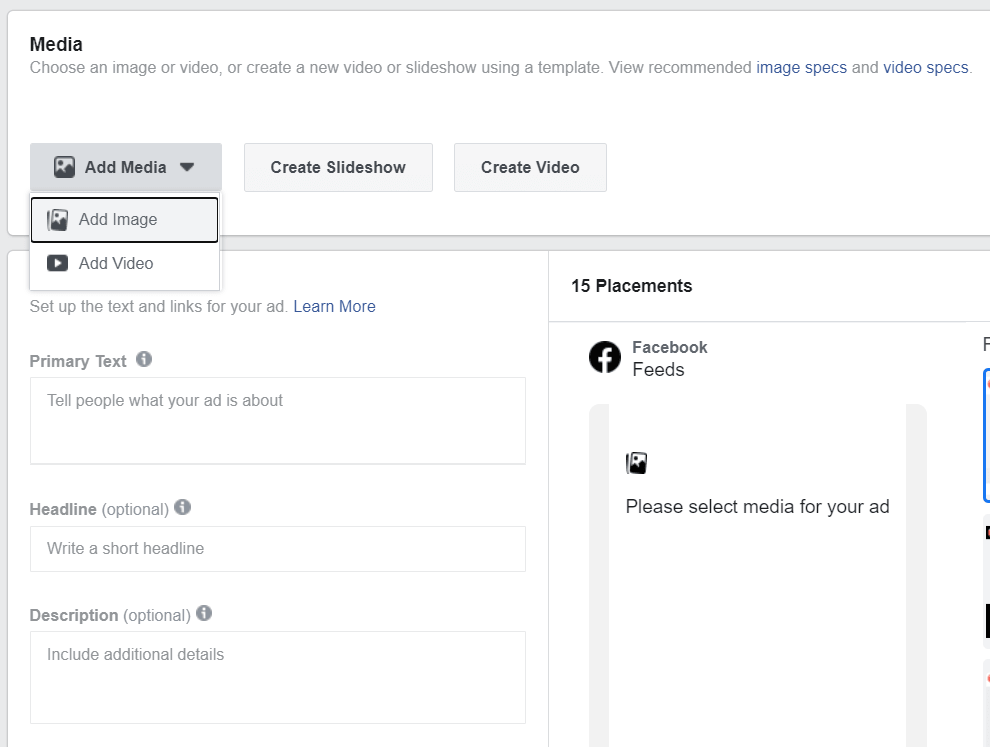Expand the Add Media dropdown arrow

click(x=187, y=168)
